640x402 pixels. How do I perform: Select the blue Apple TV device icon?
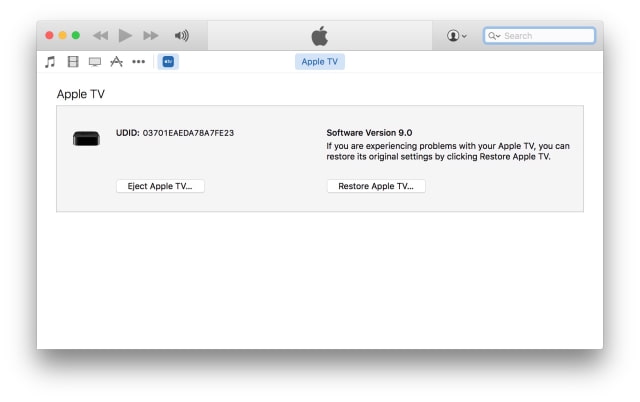(x=168, y=62)
